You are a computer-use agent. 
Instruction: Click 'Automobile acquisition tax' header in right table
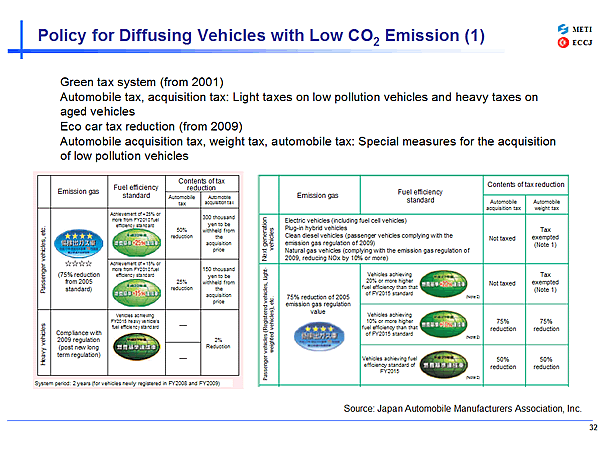(x=504, y=205)
